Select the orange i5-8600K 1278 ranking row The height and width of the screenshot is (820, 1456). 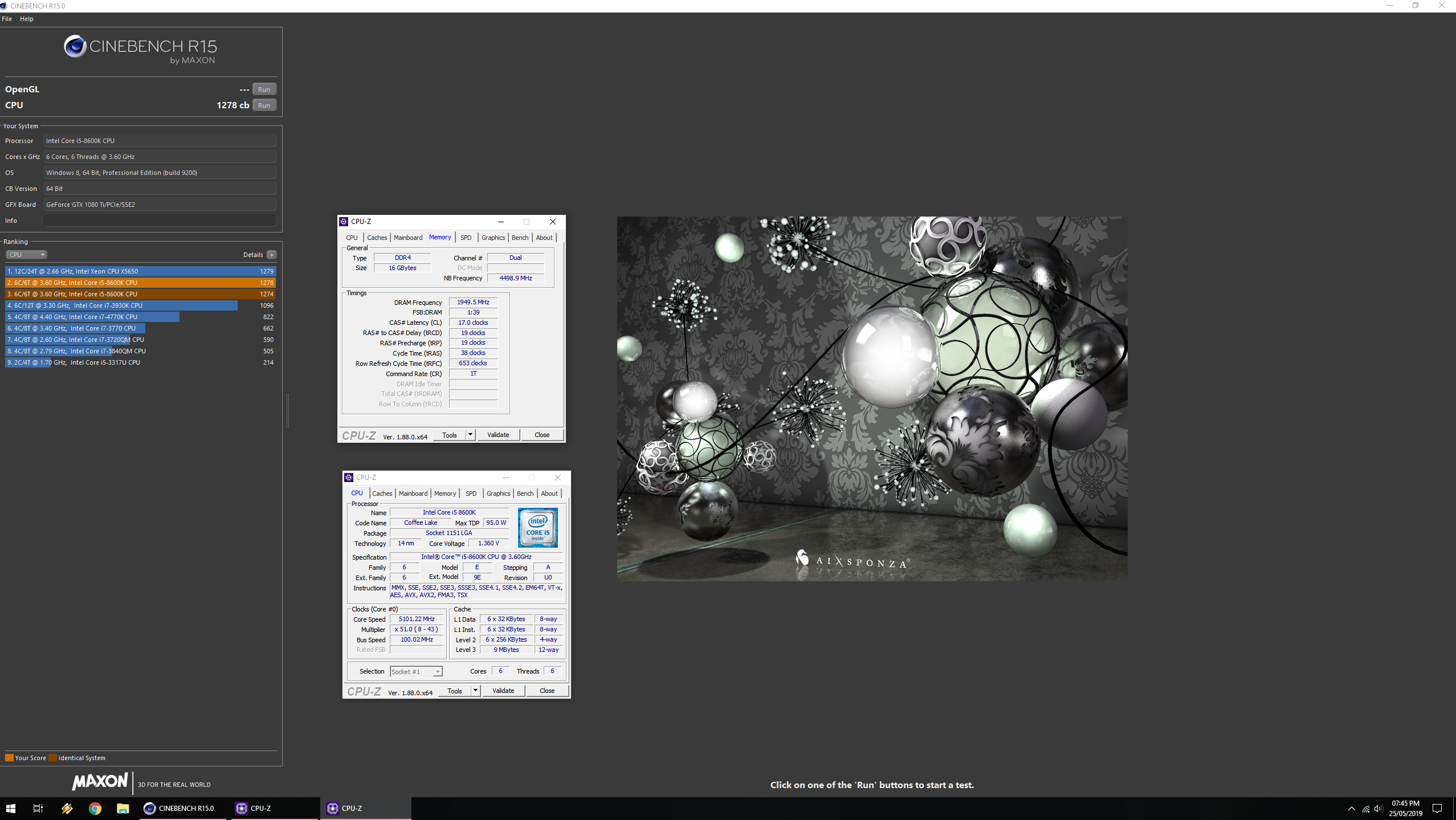click(140, 283)
